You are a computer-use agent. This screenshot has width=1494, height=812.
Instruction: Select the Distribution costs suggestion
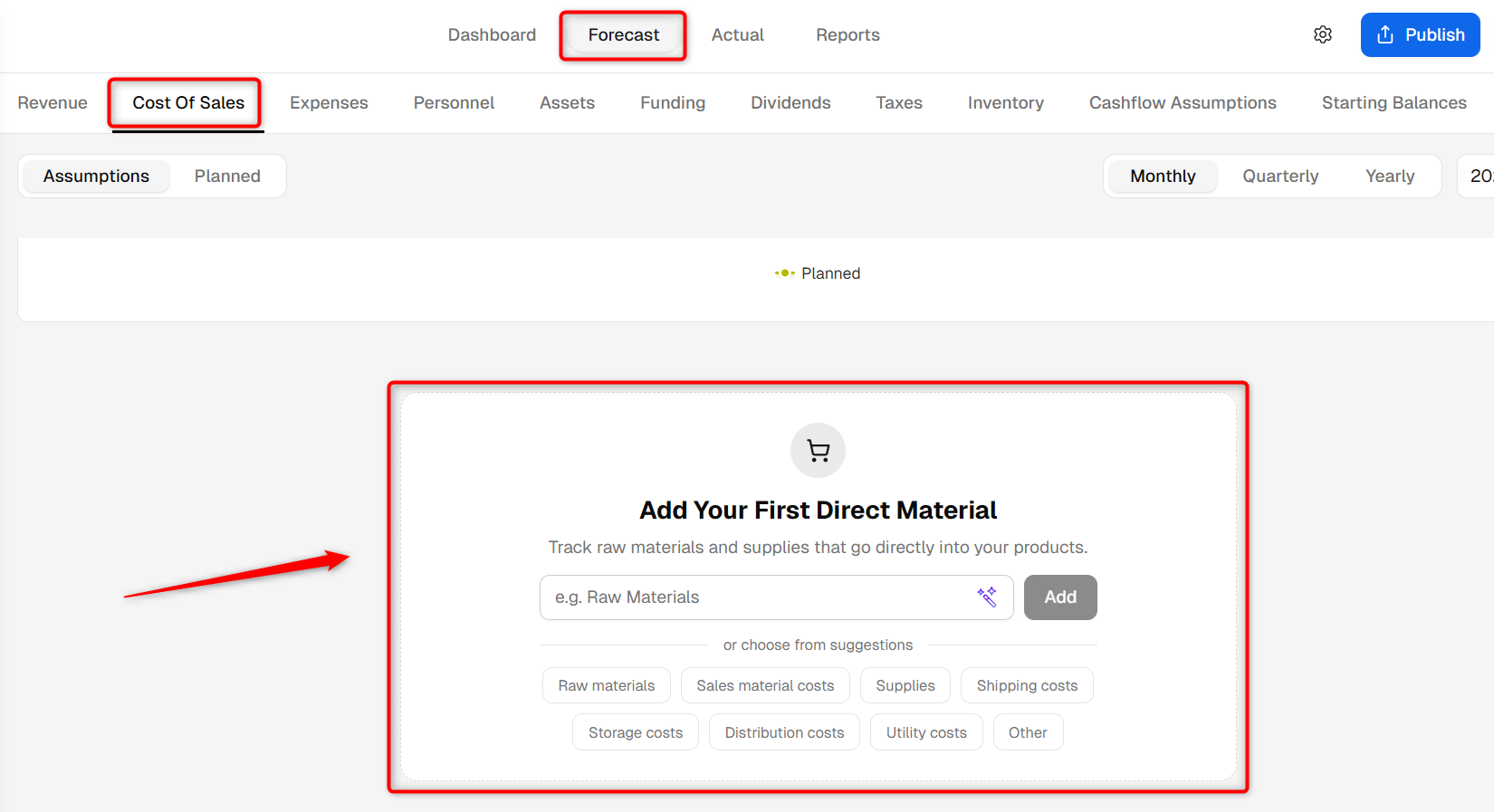coord(784,732)
